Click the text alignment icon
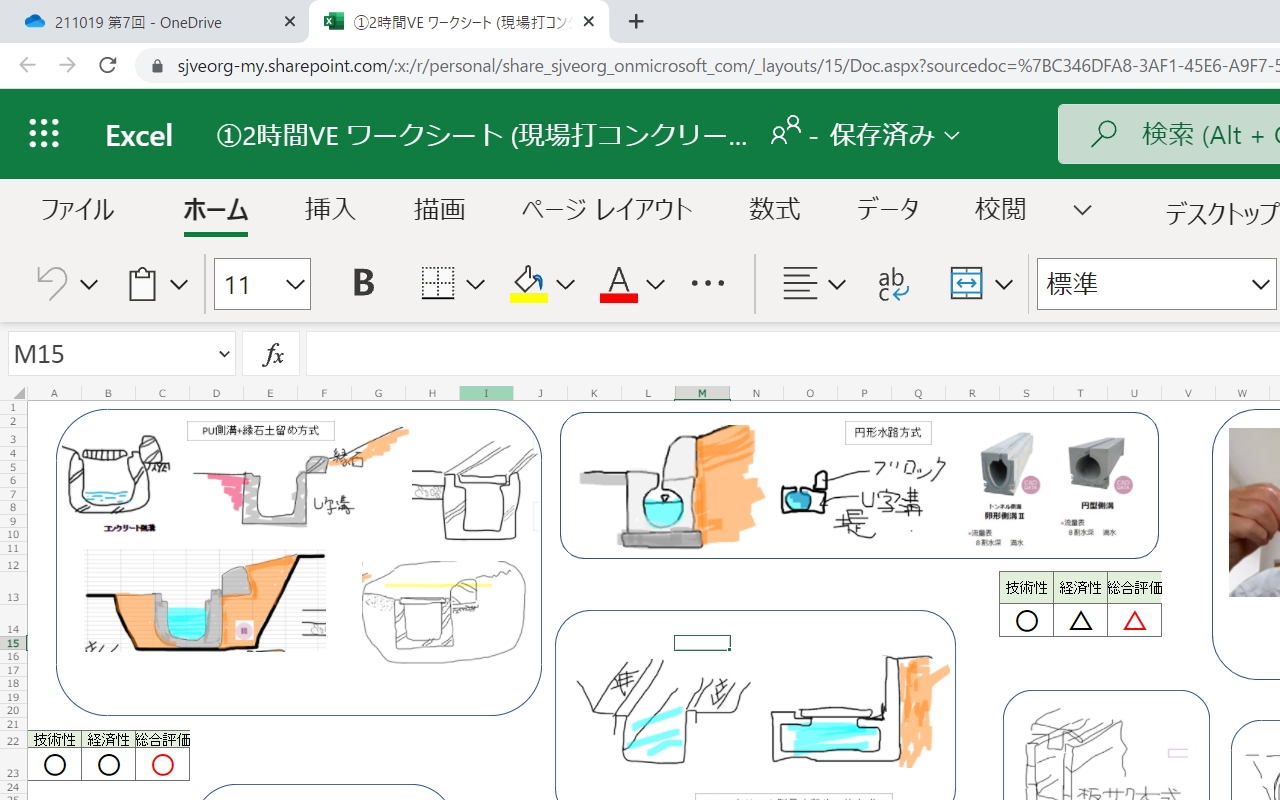1280x800 pixels. (x=800, y=284)
